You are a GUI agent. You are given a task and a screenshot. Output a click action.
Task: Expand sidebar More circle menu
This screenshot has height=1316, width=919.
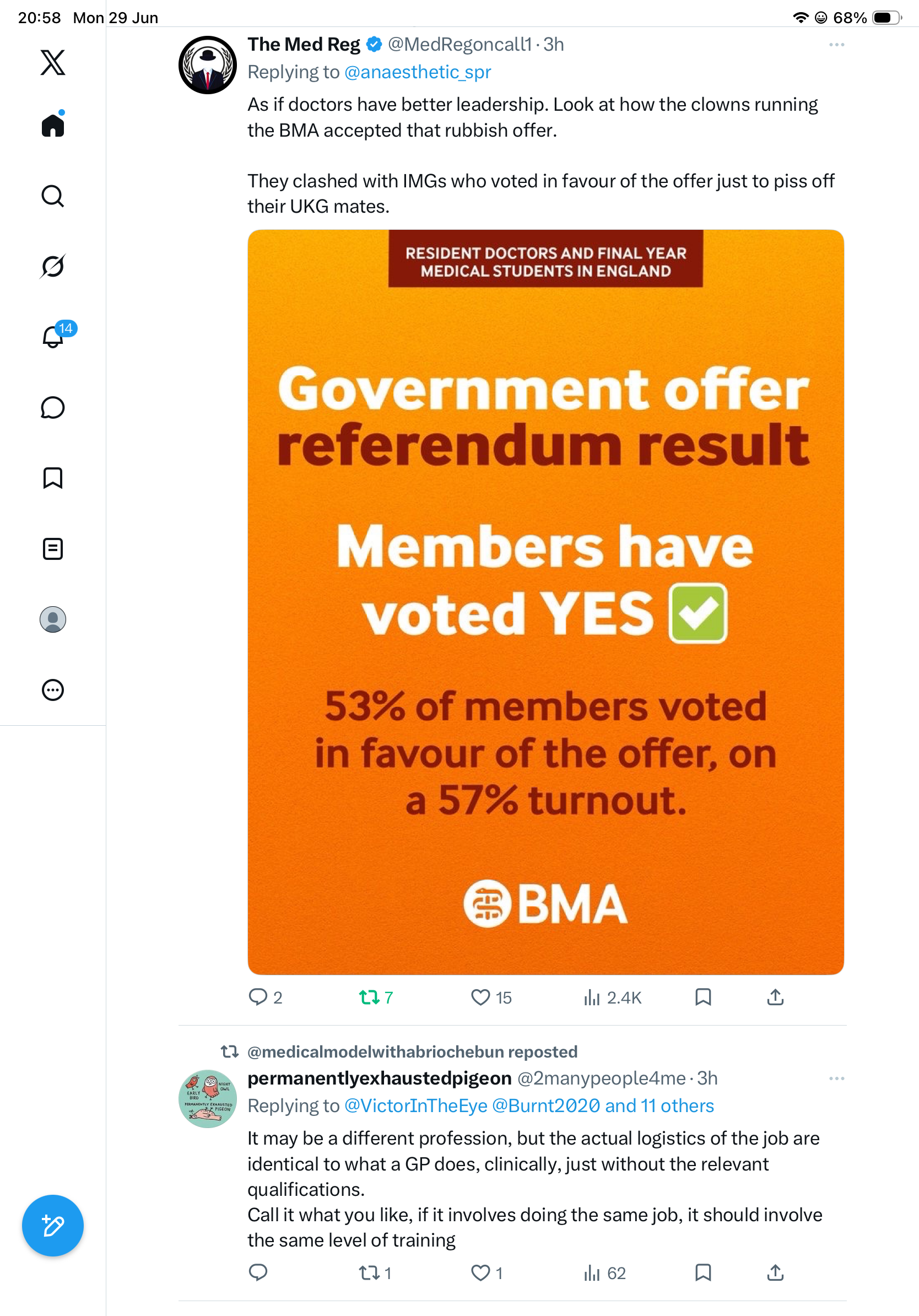[53, 690]
